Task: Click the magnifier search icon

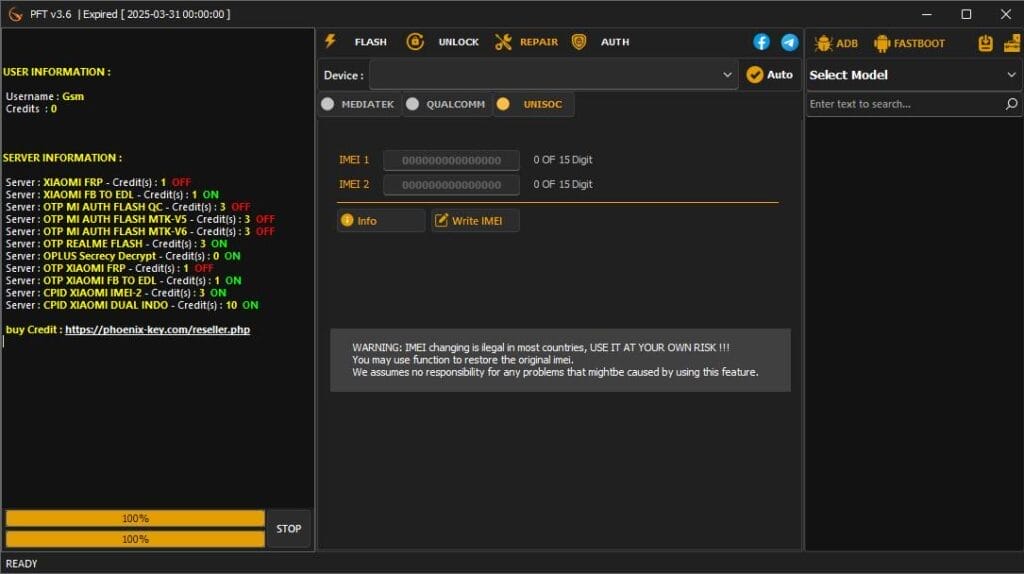Action: coord(1012,104)
